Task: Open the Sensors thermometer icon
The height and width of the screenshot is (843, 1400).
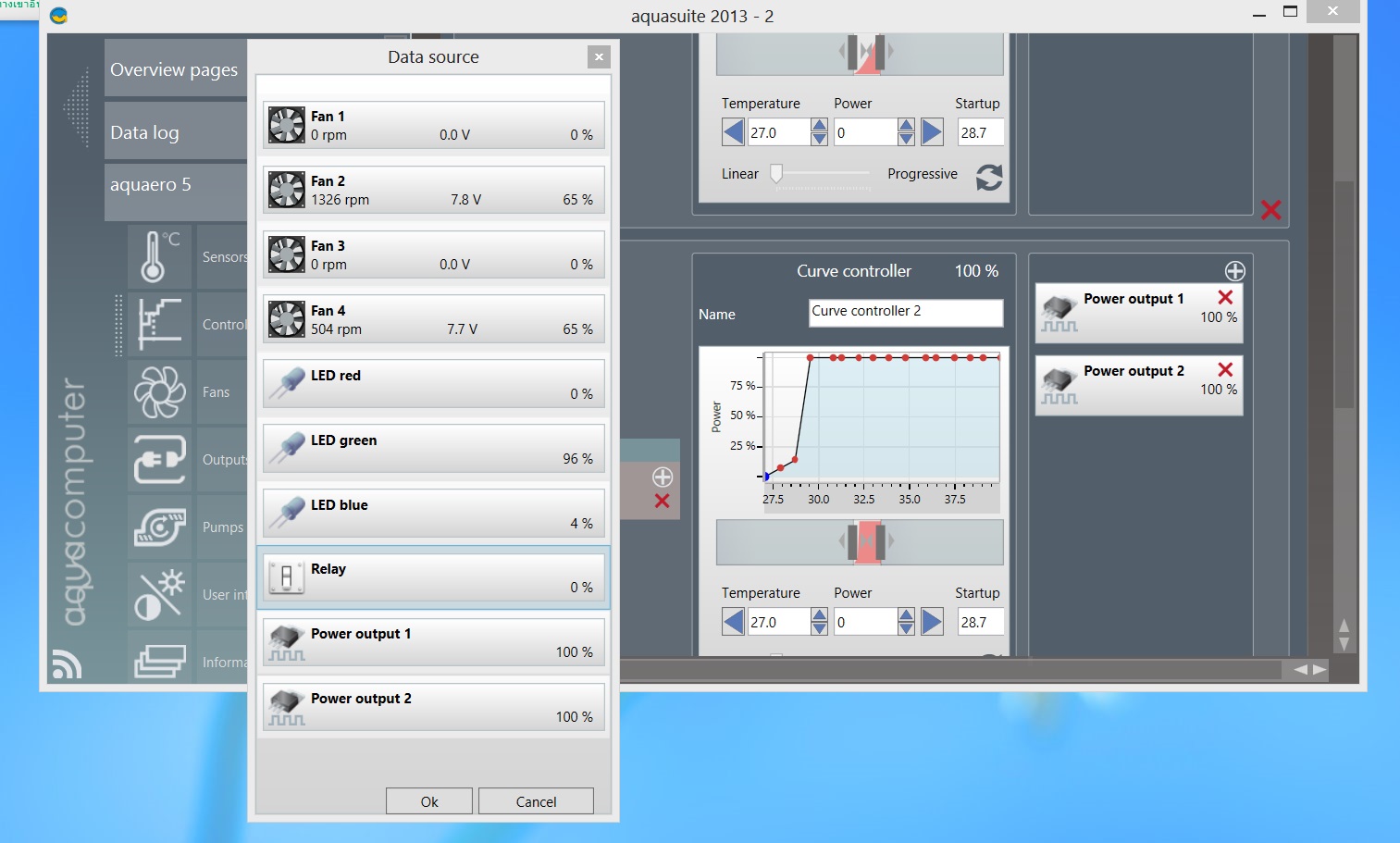Action: (x=159, y=256)
